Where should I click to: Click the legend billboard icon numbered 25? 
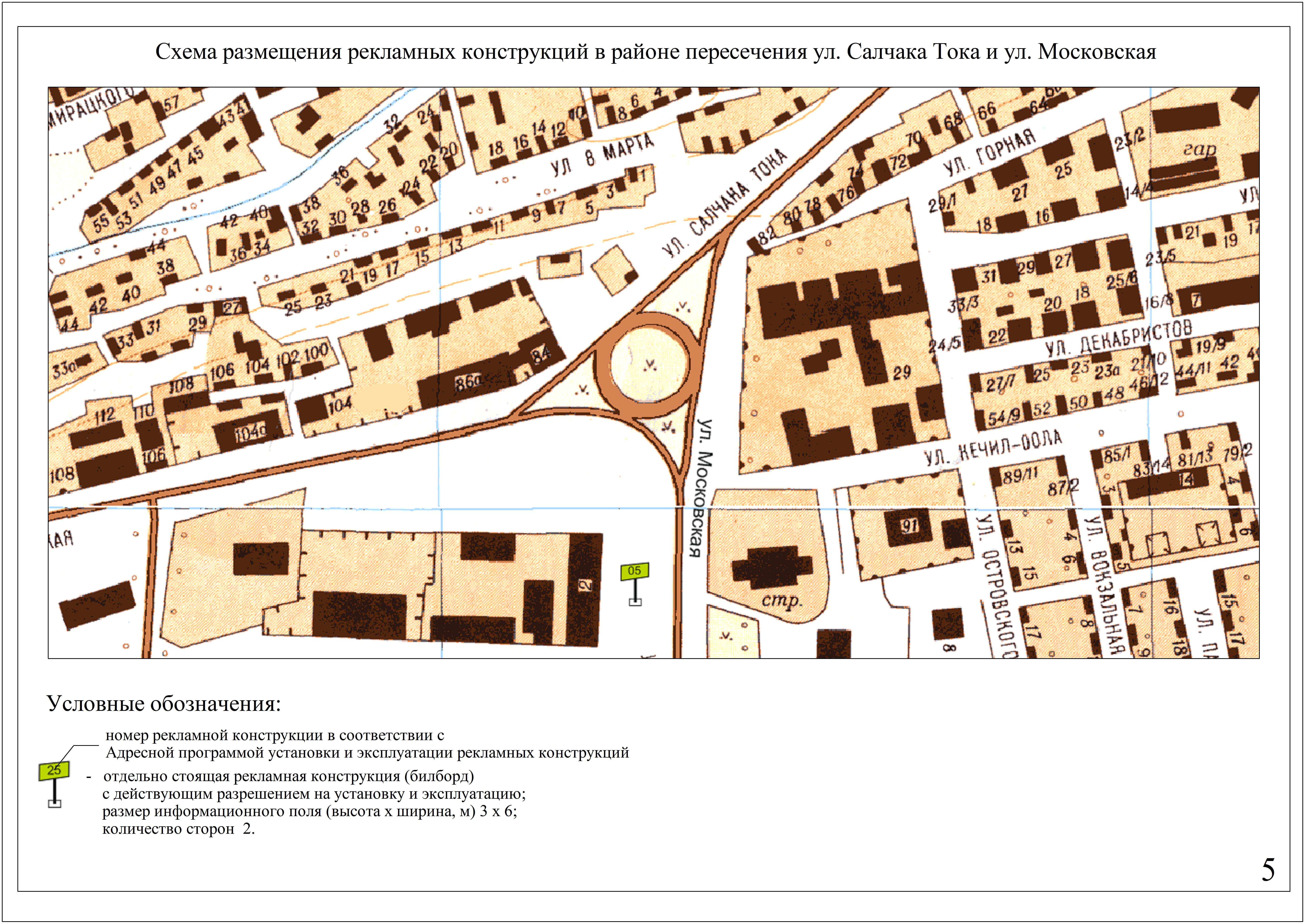click(54, 785)
